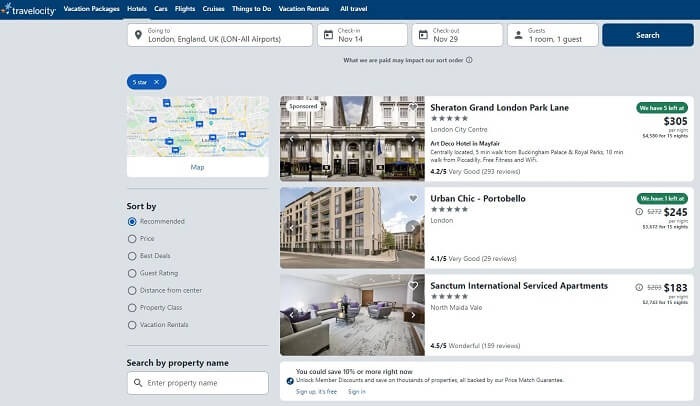
Task: Open the Guests room selector
Action: (x=553, y=35)
